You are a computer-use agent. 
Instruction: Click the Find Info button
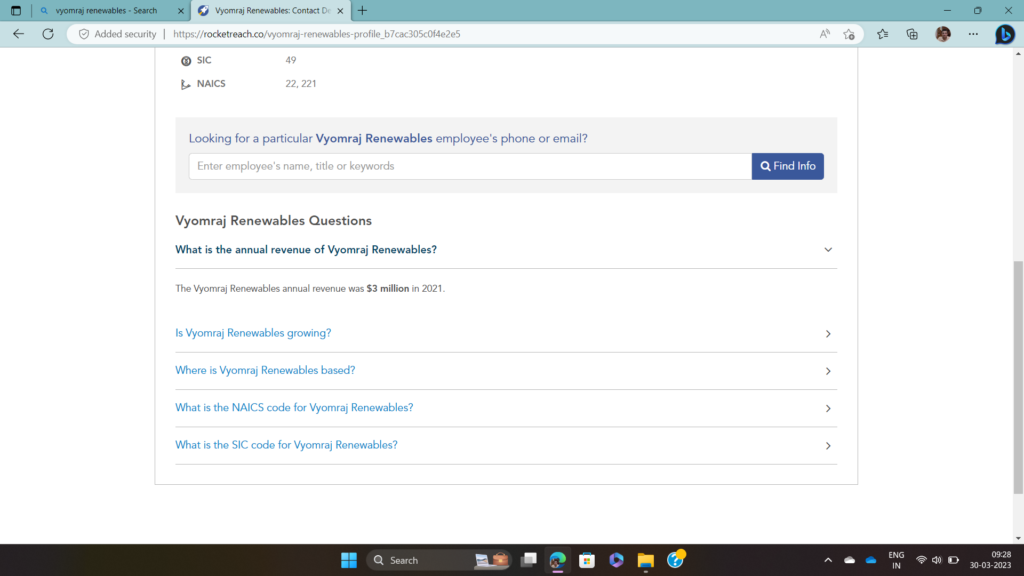pyautogui.click(x=788, y=167)
